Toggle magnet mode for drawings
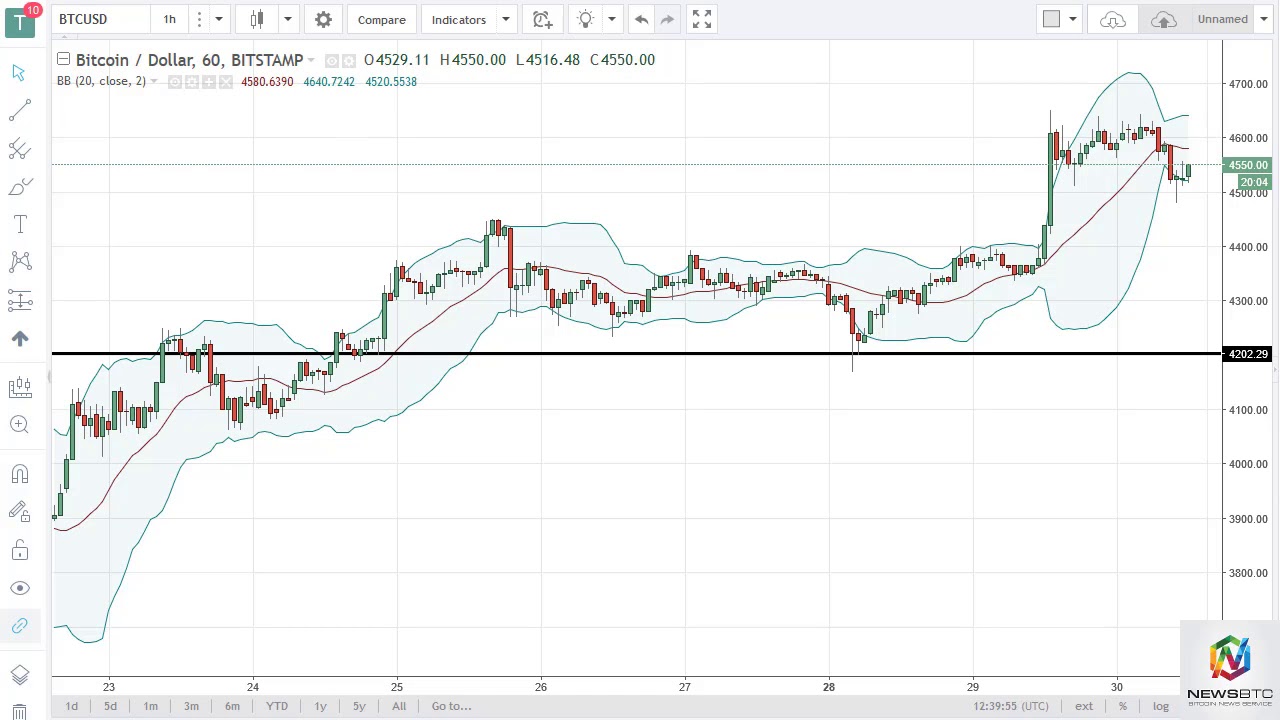The height and width of the screenshot is (720, 1280). tap(19, 473)
